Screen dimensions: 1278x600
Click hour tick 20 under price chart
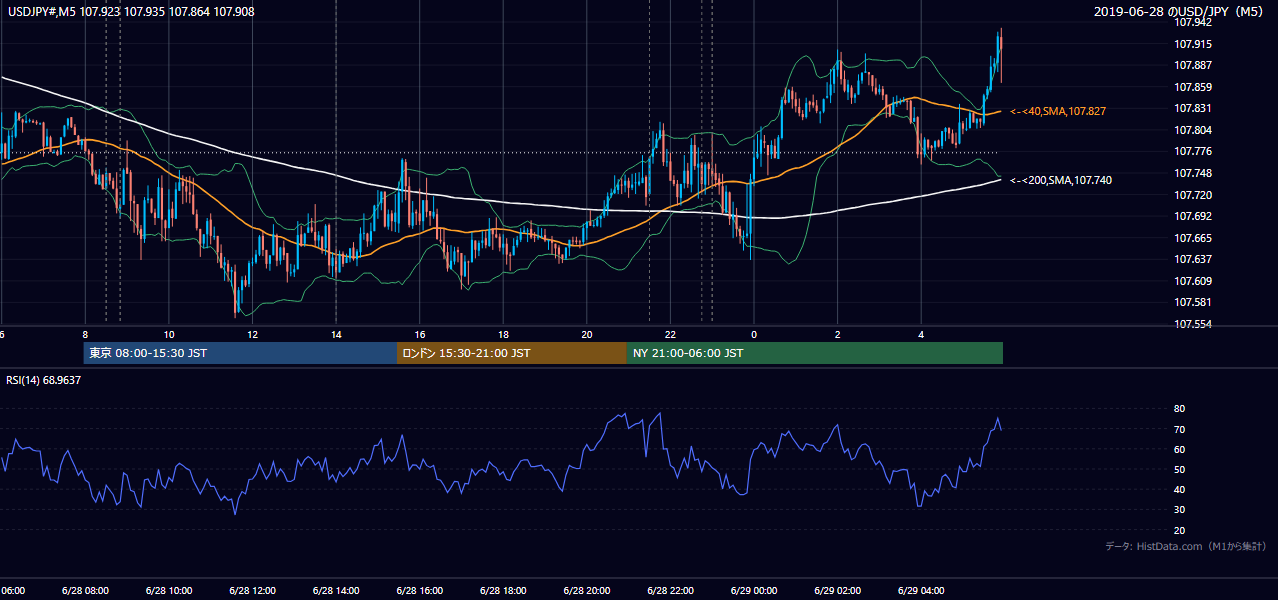click(586, 334)
